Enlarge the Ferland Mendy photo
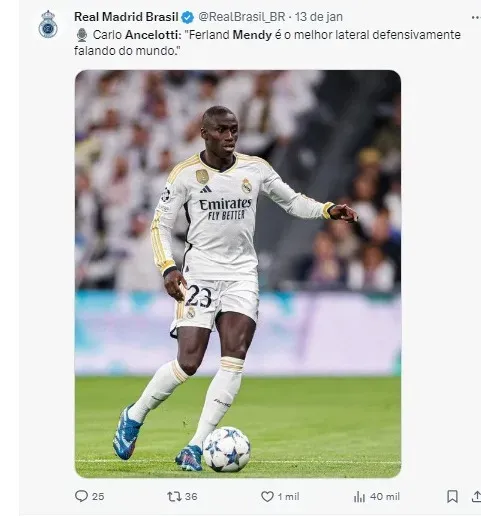481x516 pixels. click(x=238, y=274)
